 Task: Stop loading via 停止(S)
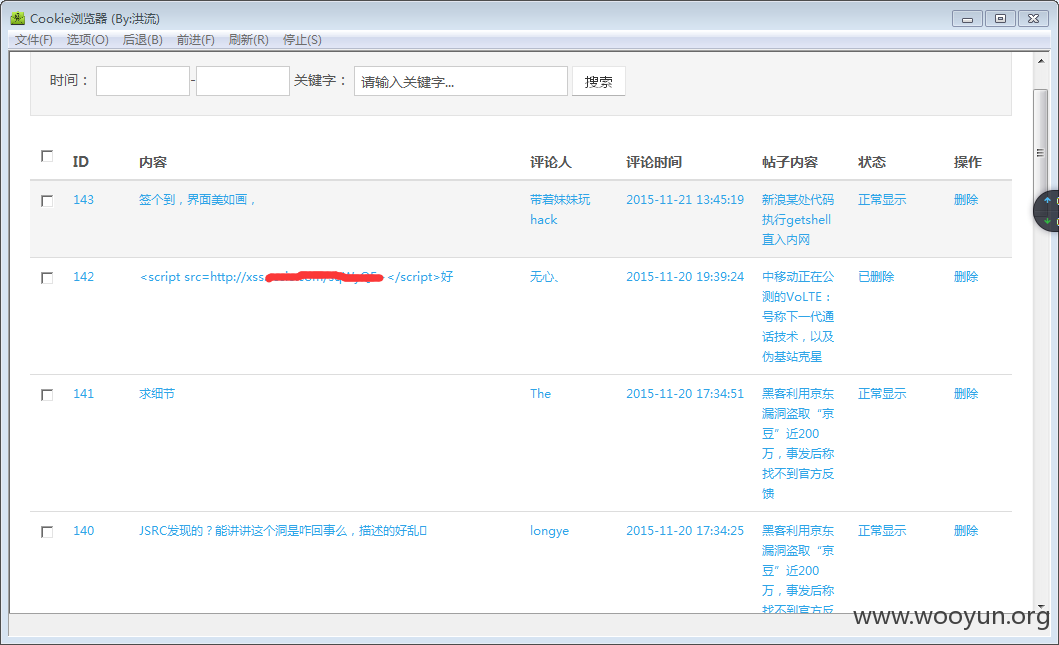pyautogui.click(x=302, y=40)
